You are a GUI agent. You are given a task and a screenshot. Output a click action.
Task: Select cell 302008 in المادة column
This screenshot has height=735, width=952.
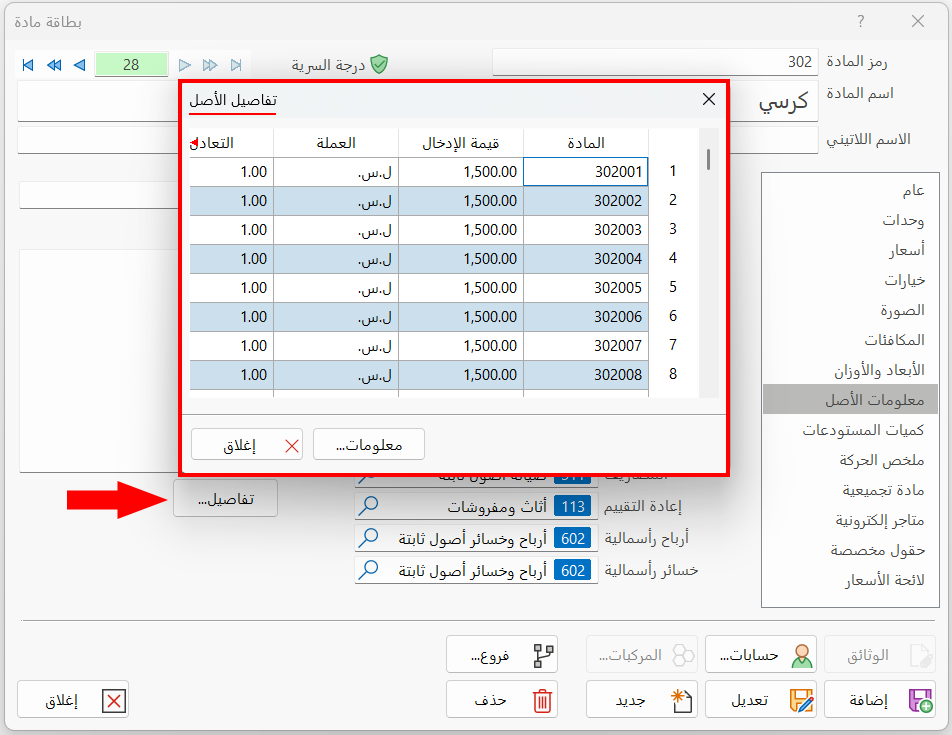[586, 375]
